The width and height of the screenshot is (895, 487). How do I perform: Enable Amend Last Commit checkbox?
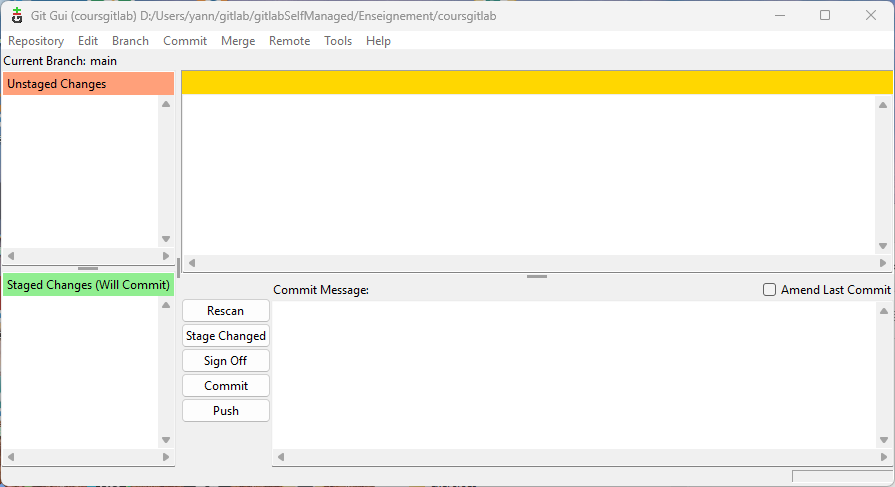point(769,289)
